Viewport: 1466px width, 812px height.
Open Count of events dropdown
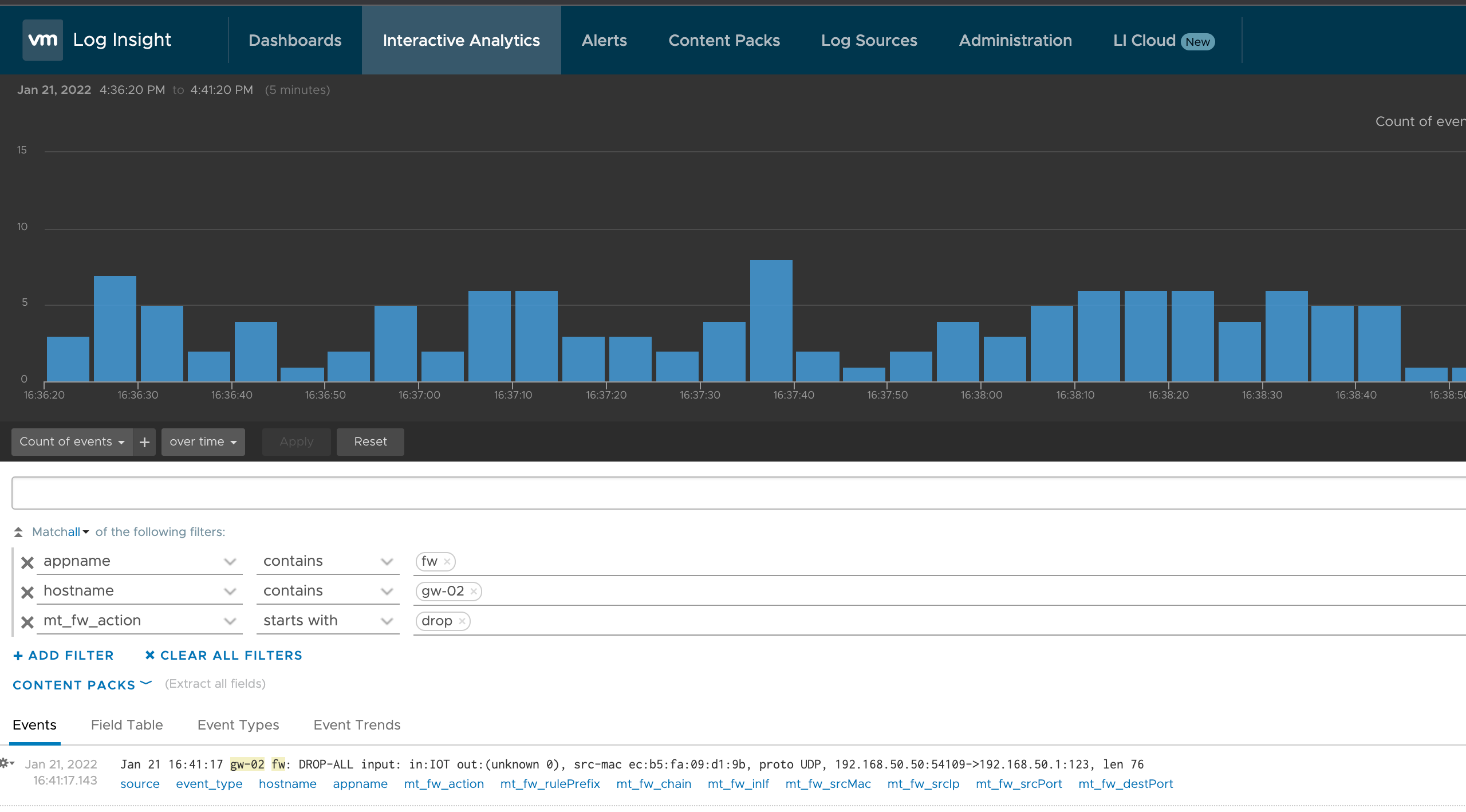tap(72, 442)
